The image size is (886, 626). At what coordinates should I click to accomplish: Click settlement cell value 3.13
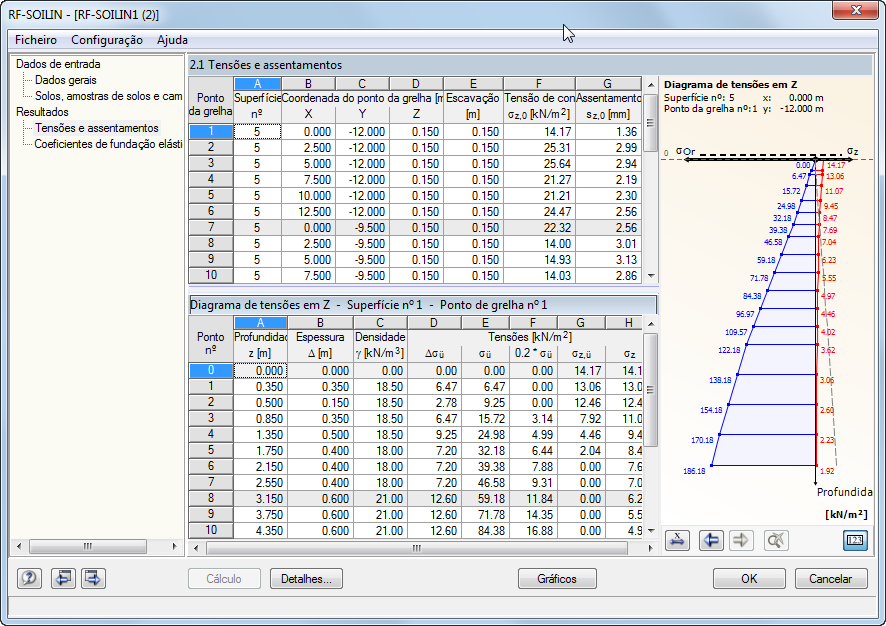(x=608, y=260)
